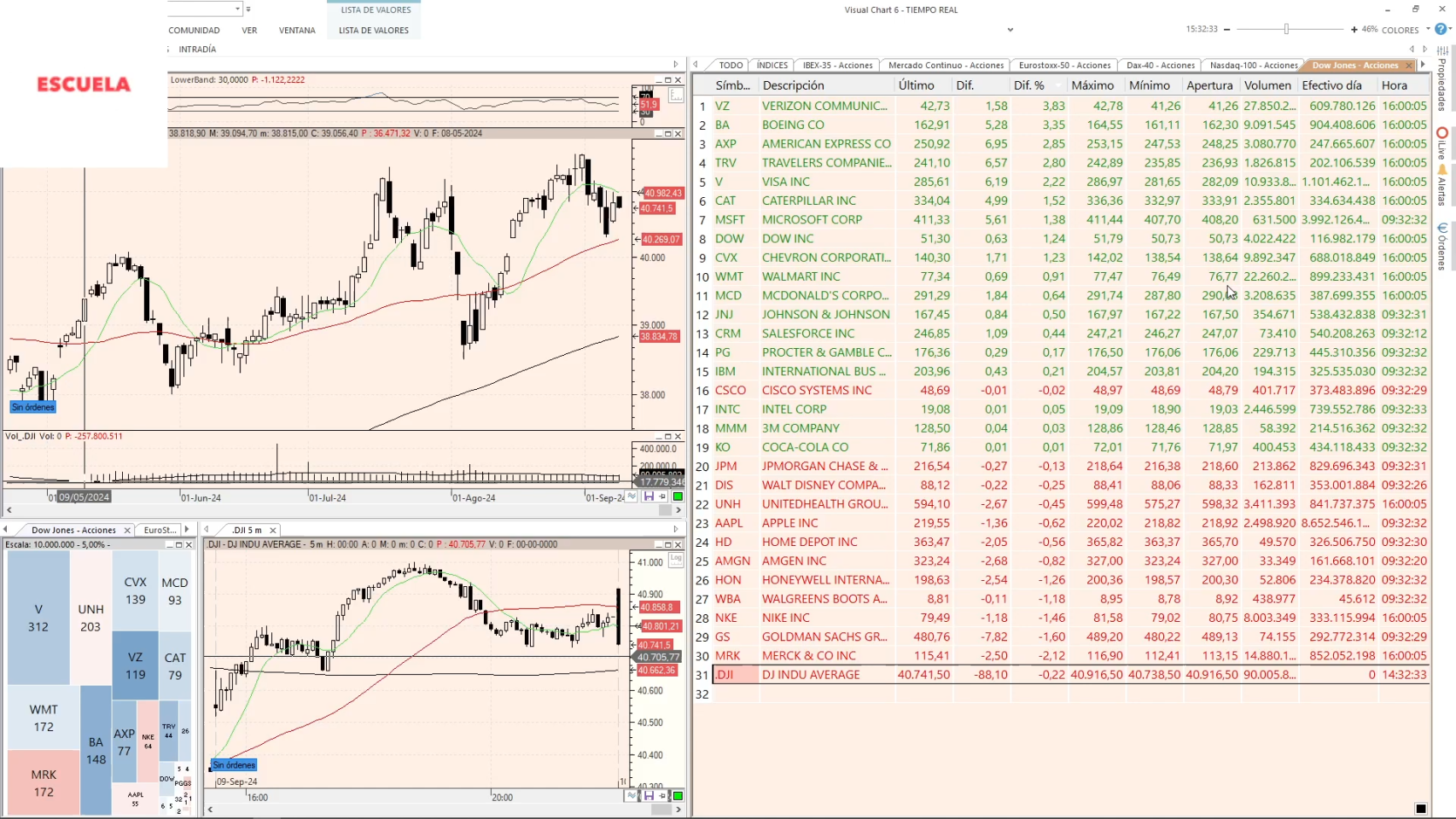Click the 5-minute chart scrollbar left arrow
1456x819 pixels.
click(210, 810)
